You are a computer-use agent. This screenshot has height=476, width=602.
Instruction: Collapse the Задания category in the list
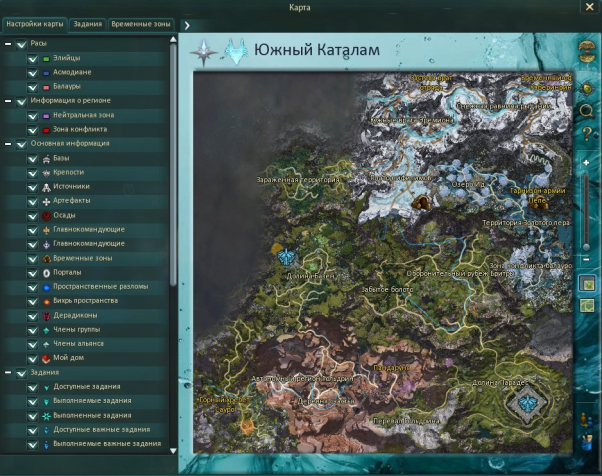coord(8,372)
